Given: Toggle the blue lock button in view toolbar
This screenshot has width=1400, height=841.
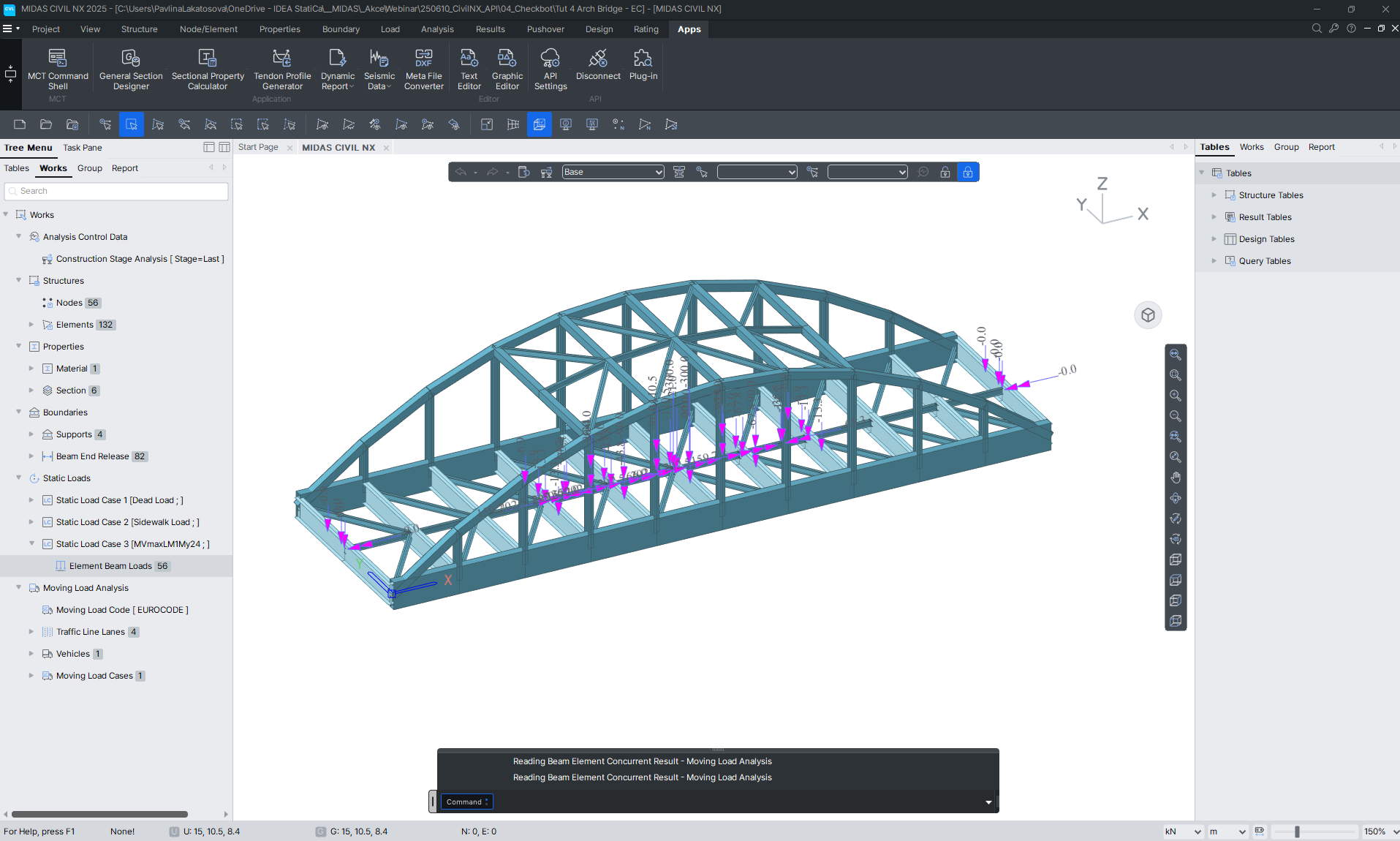Looking at the screenshot, I should click(x=967, y=172).
